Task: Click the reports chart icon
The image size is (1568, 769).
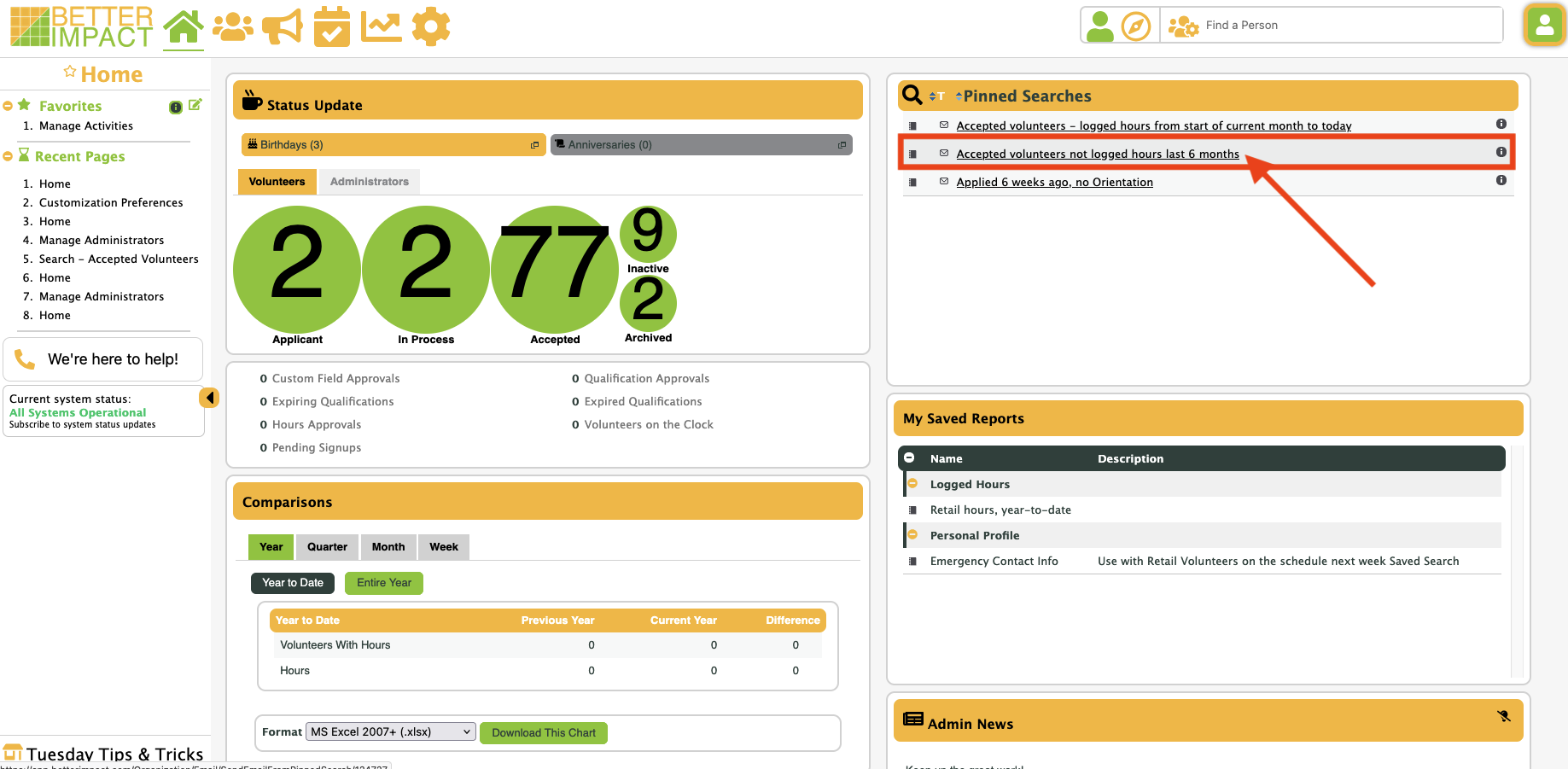Action: pos(381,27)
